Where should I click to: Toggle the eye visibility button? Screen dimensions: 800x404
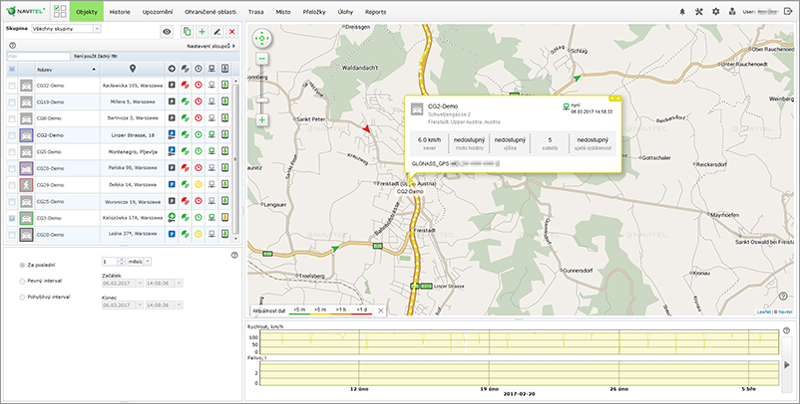click(167, 32)
